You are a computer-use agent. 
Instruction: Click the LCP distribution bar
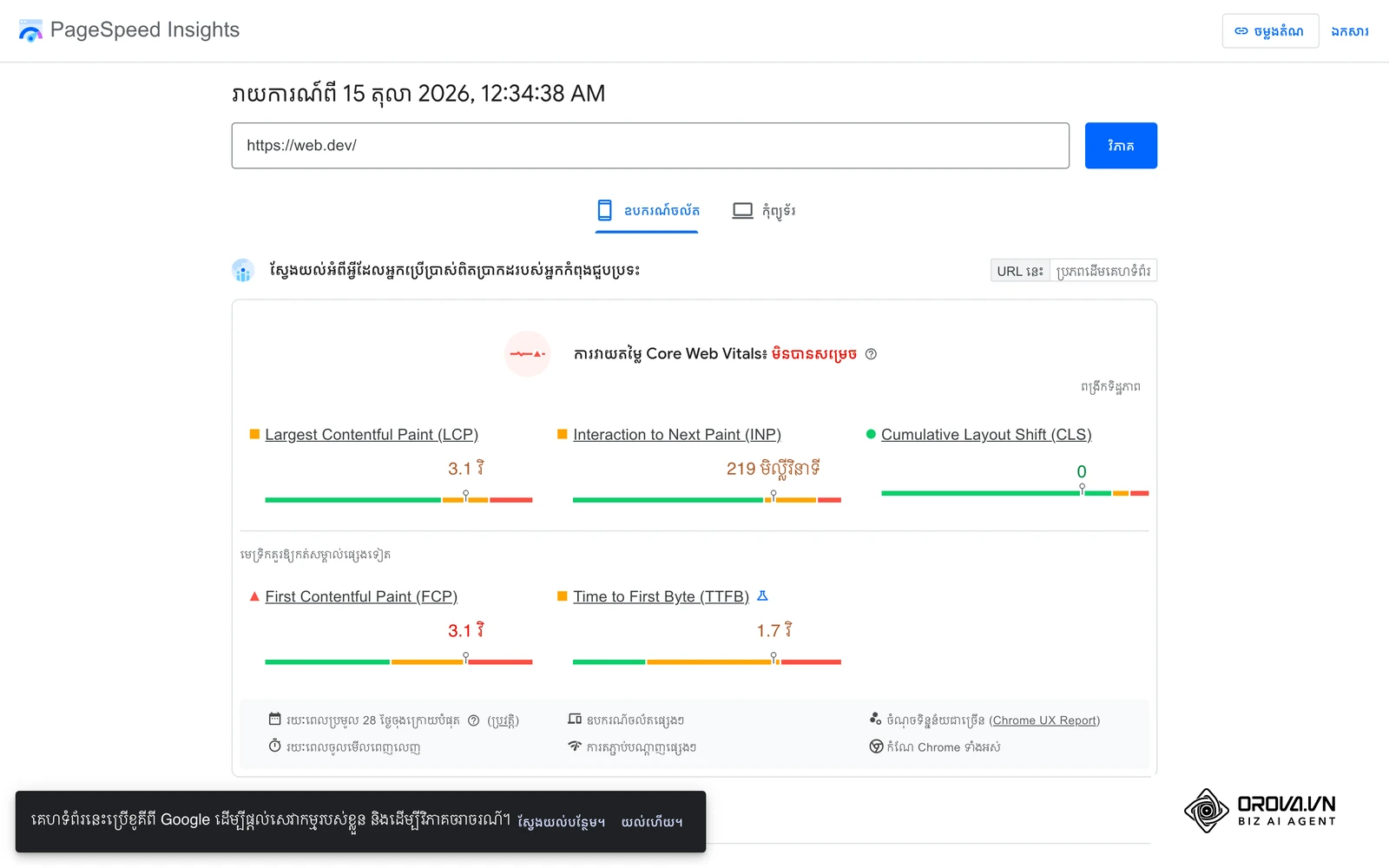[x=398, y=500]
